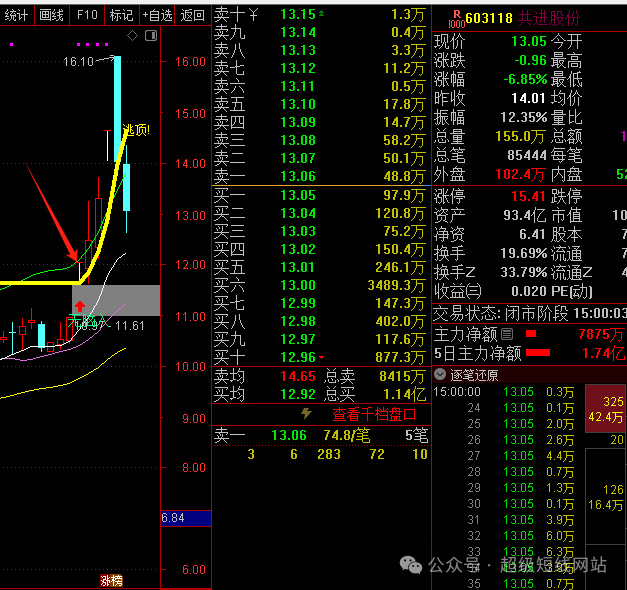
Task: Click the 返回 return button
Action: click(x=192, y=15)
